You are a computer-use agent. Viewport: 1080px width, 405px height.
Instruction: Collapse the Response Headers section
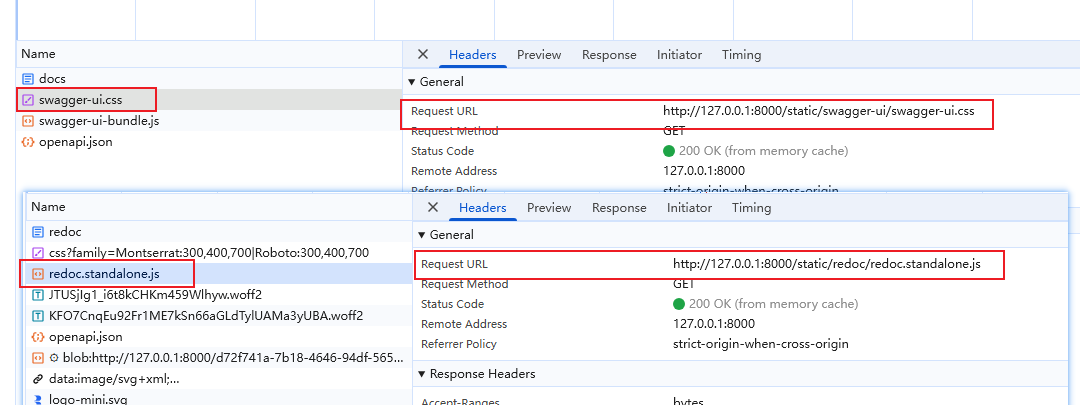point(422,374)
